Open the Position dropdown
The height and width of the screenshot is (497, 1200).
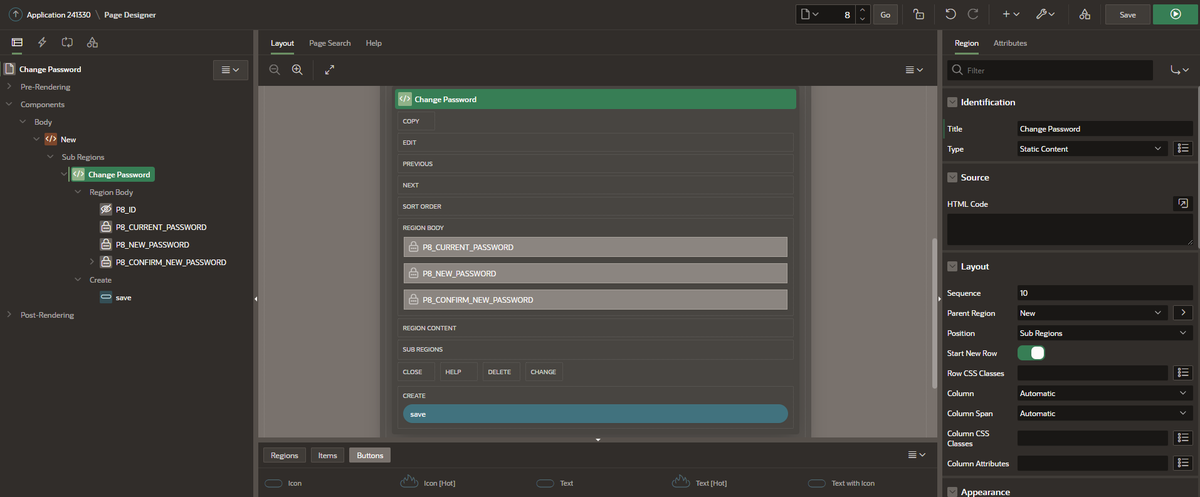click(1105, 333)
